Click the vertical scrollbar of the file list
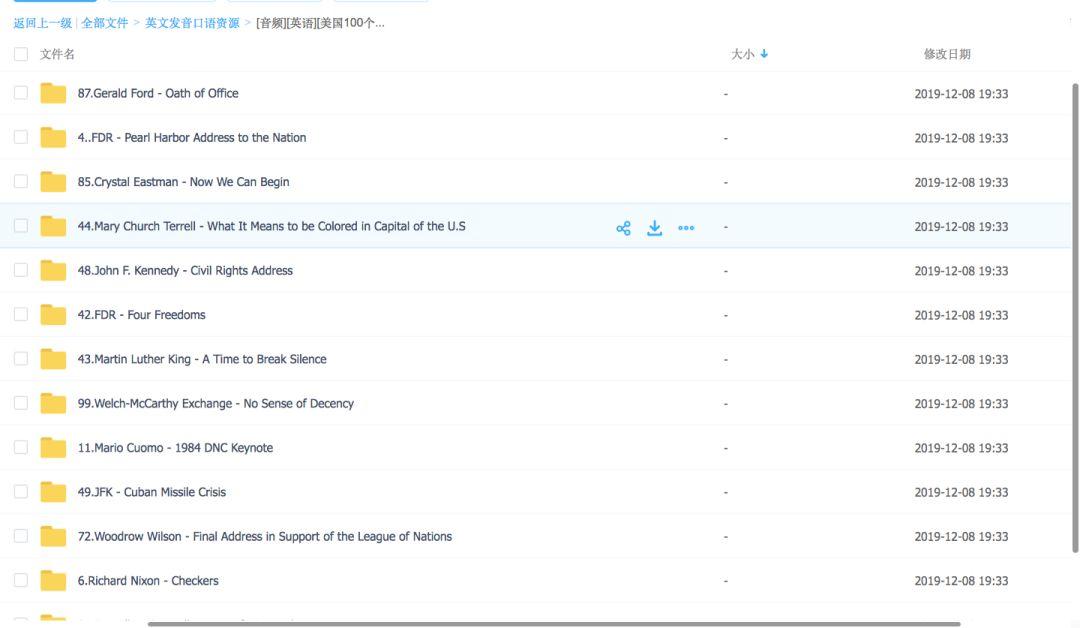The image size is (1080, 628). click(x=1074, y=317)
